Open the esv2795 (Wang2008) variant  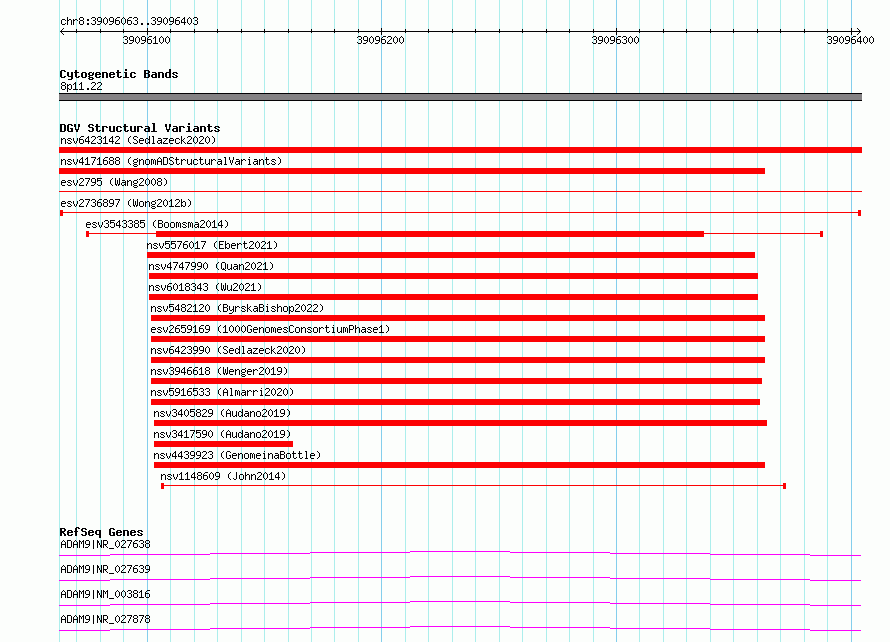[x=114, y=182]
